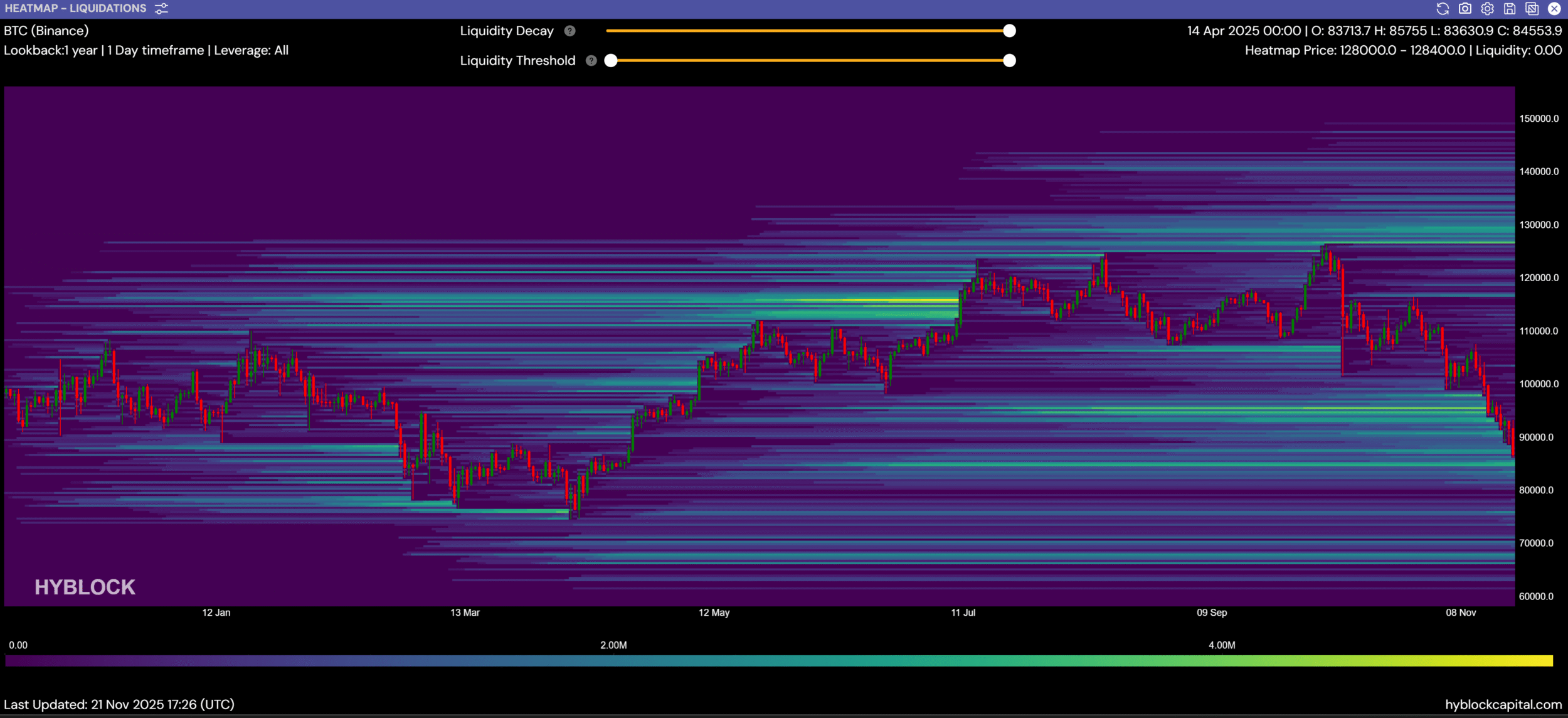Open filter sliders icon beside Heatmap title
The height and width of the screenshot is (718, 1568).
click(x=161, y=9)
